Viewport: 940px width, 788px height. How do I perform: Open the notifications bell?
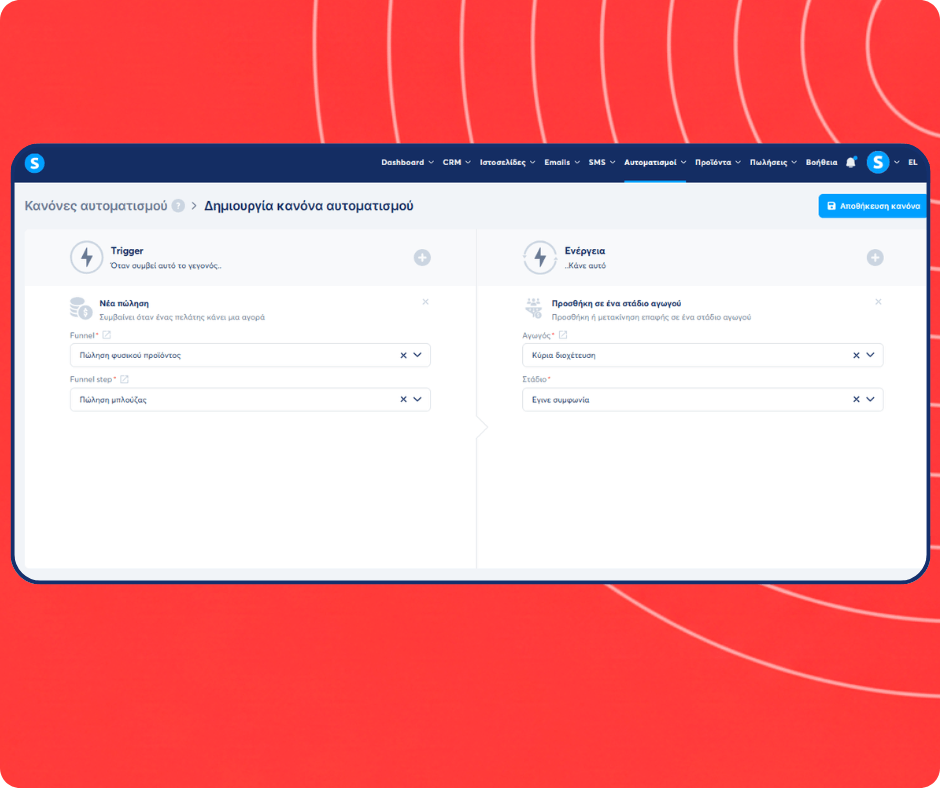tap(851, 163)
